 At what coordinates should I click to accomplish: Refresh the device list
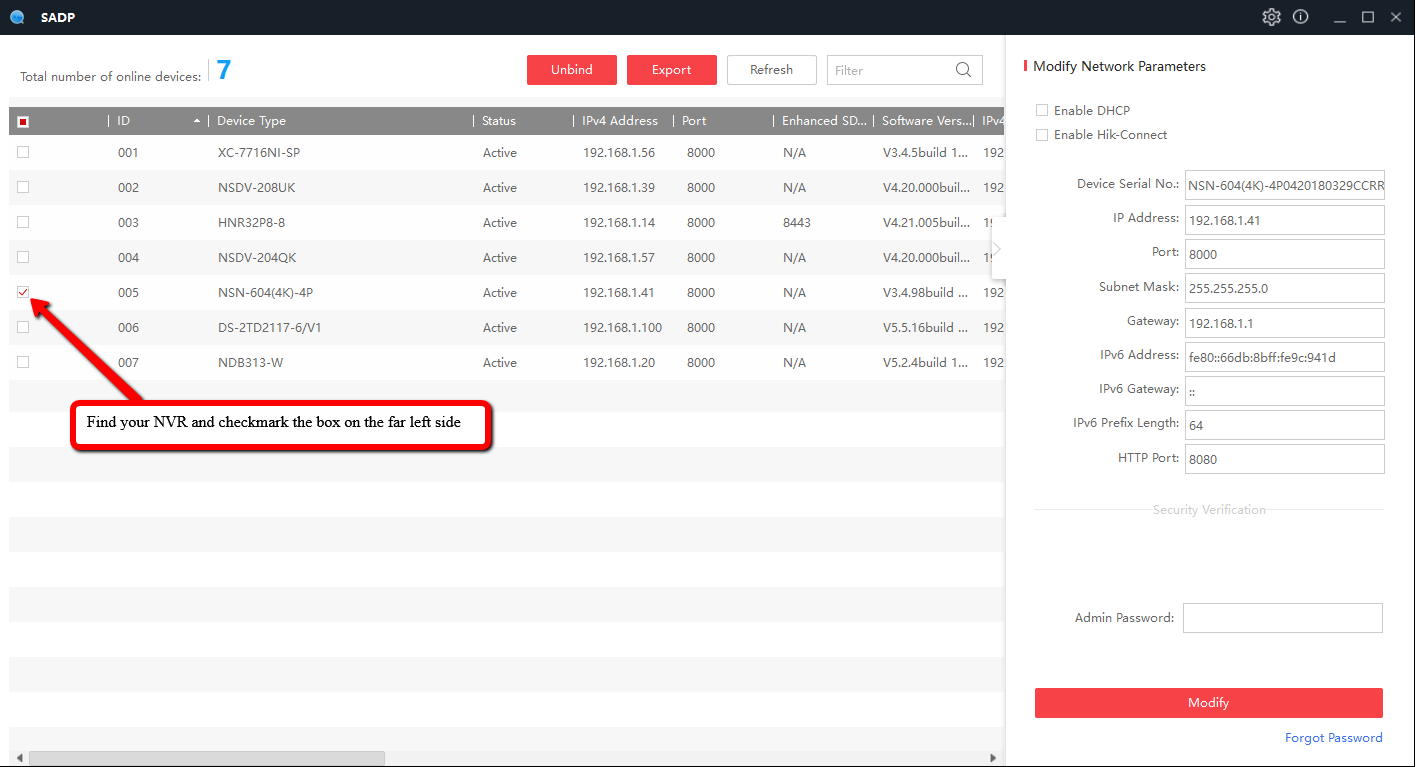772,70
